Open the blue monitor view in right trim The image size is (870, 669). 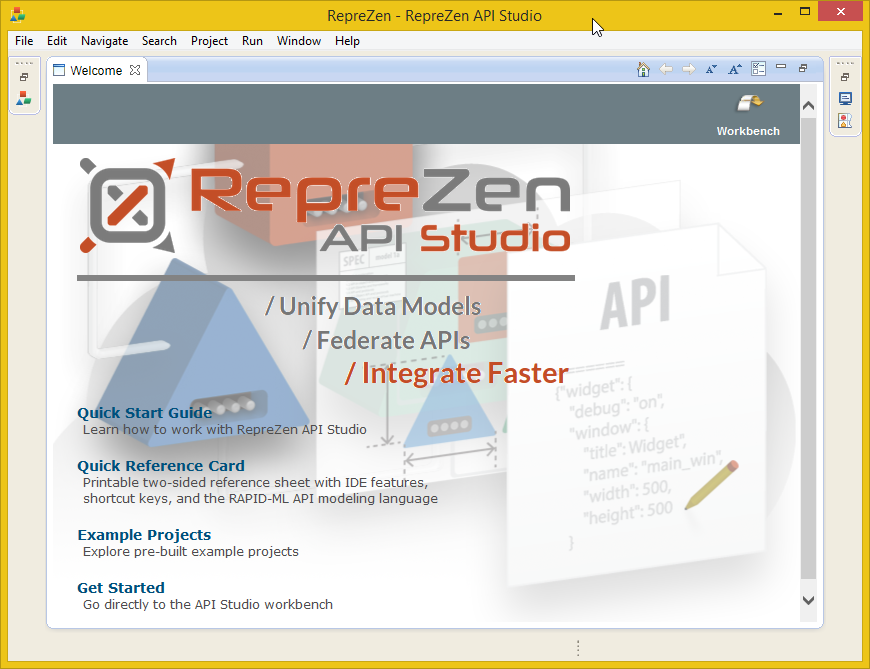tap(845, 99)
